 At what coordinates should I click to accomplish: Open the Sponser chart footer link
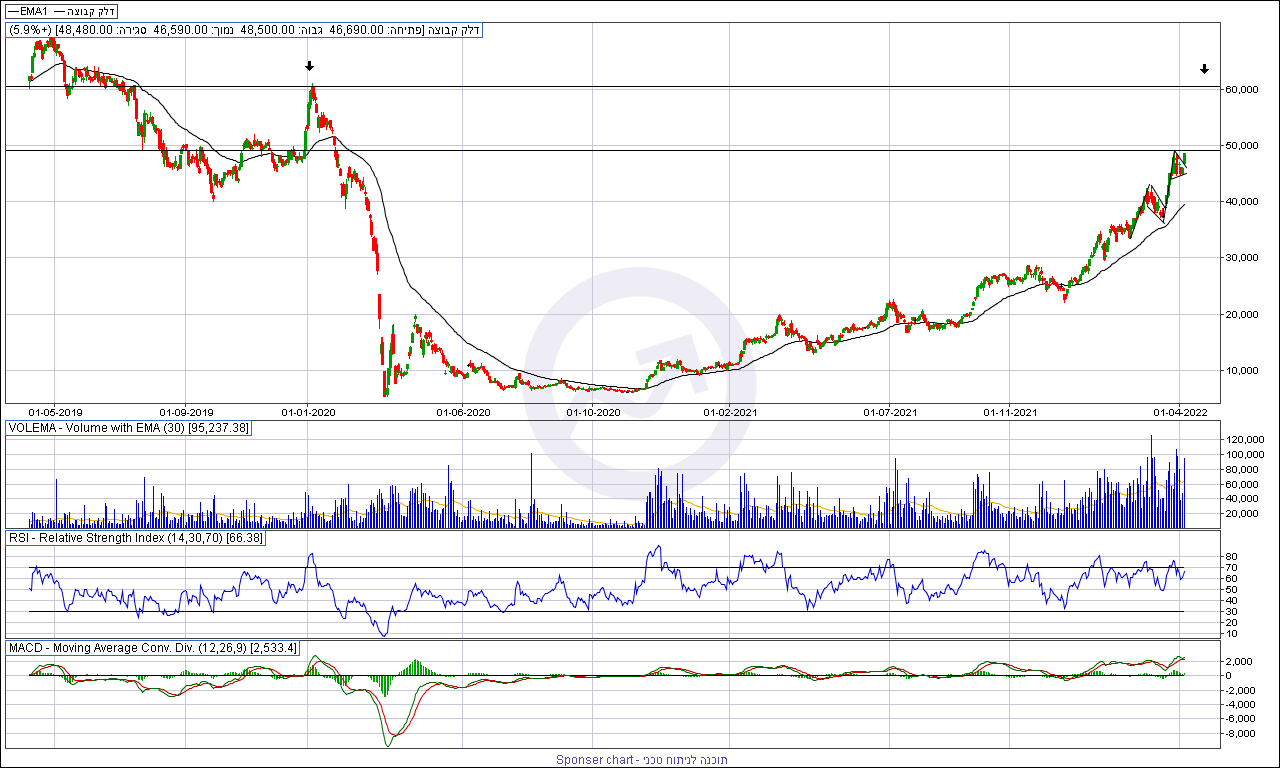(x=642, y=760)
